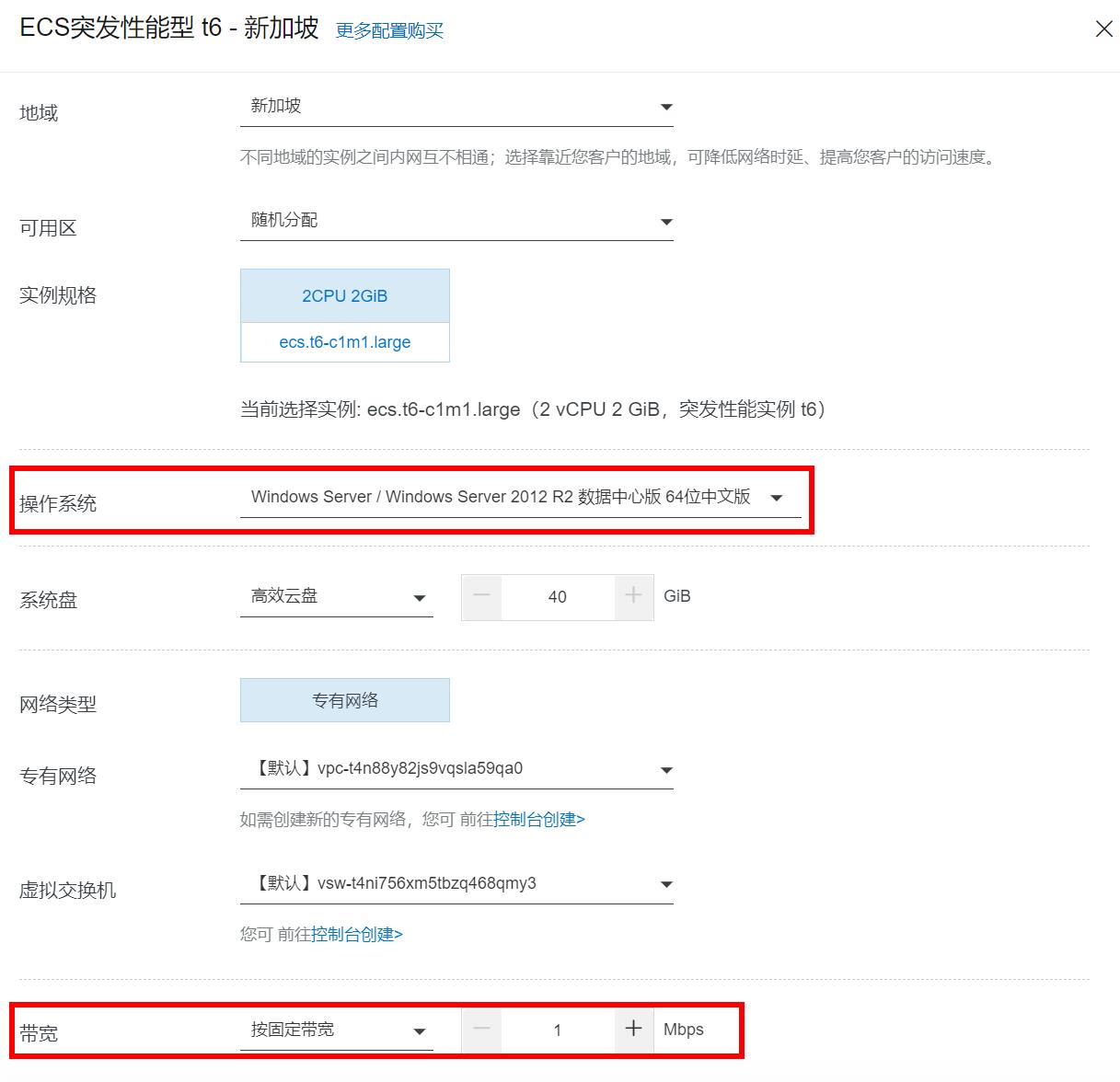Open the 系统盘 高效云盘 type dropdown

point(336,597)
